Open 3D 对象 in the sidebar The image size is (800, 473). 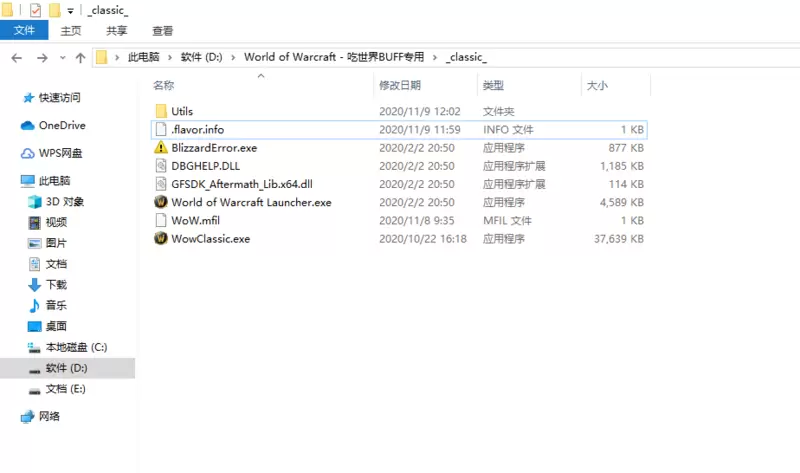click(x=64, y=202)
